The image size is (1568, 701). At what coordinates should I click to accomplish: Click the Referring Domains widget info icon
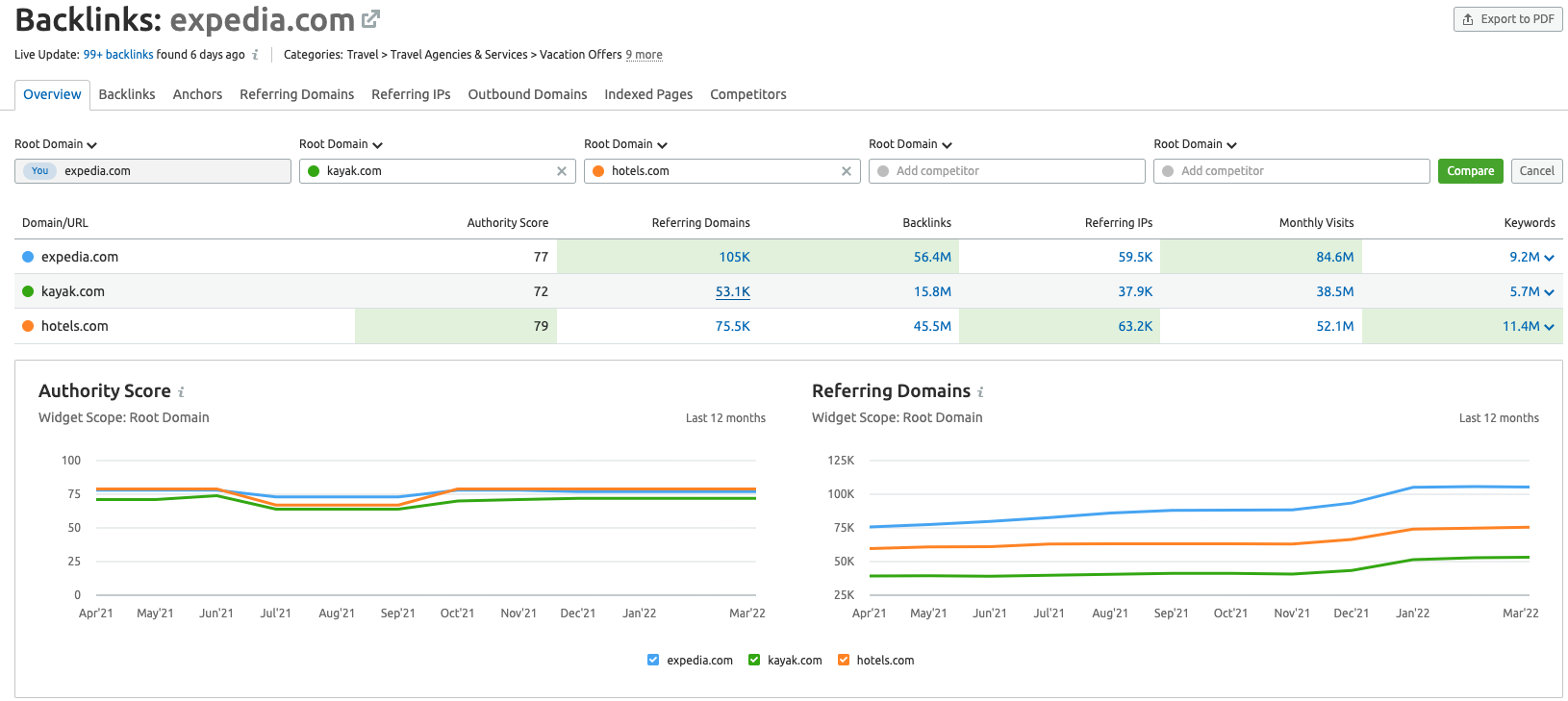[x=980, y=392]
